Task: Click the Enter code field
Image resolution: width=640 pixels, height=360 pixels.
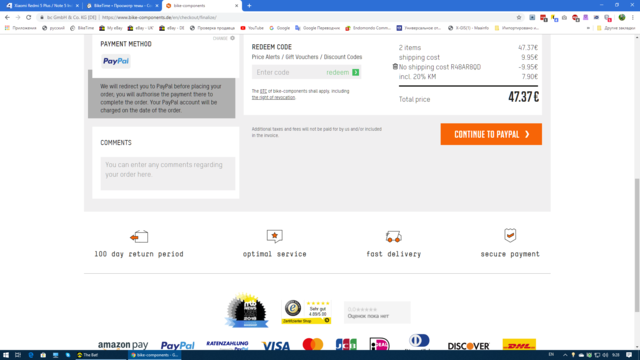Action: coord(288,72)
